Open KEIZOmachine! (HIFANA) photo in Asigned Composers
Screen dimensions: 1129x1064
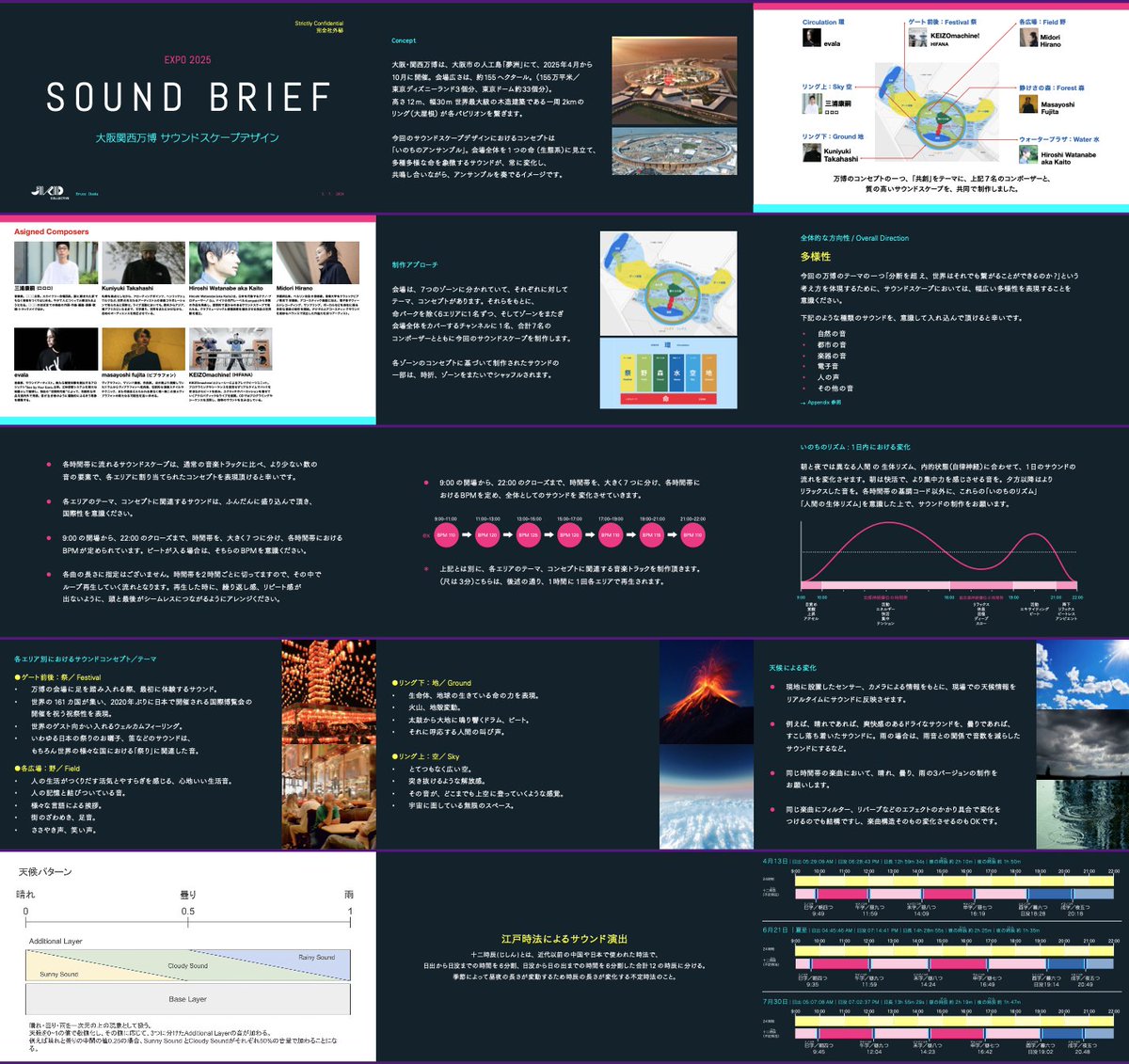point(231,349)
